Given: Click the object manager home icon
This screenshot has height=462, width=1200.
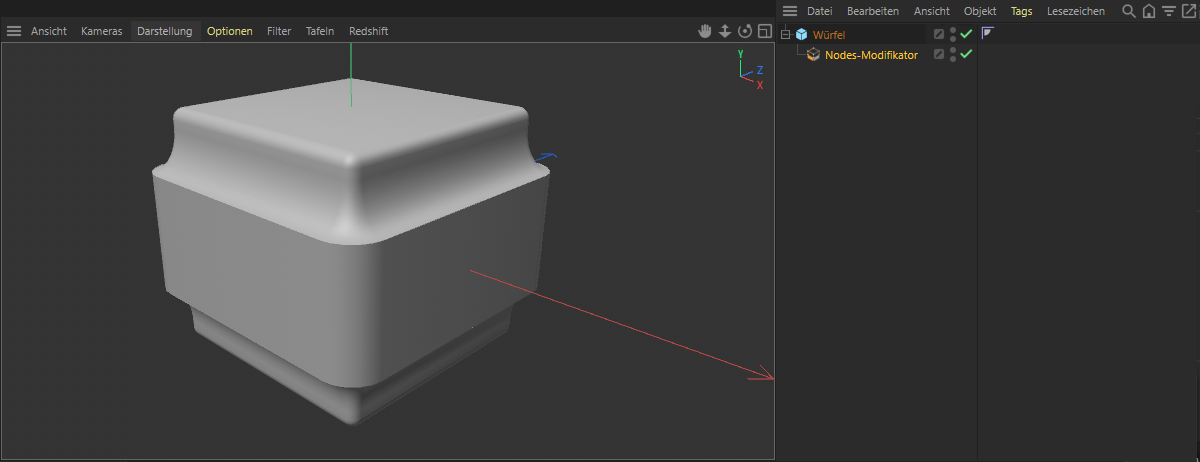Looking at the screenshot, I should [x=1149, y=11].
